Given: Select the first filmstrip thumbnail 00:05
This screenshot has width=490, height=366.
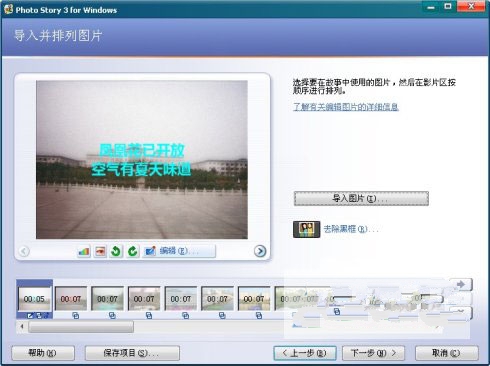Looking at the screenshot, I should (34, 299).
